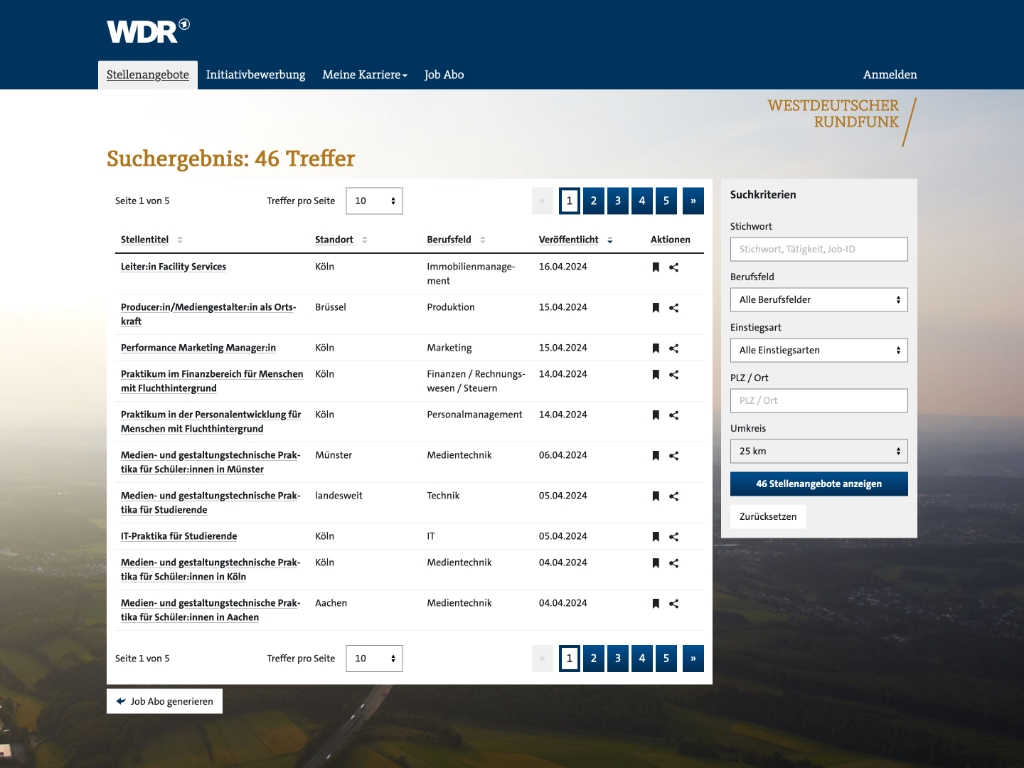Click 46 Stellenangebote anzeigen
The image size is (1024, 768).
(818, 483)
